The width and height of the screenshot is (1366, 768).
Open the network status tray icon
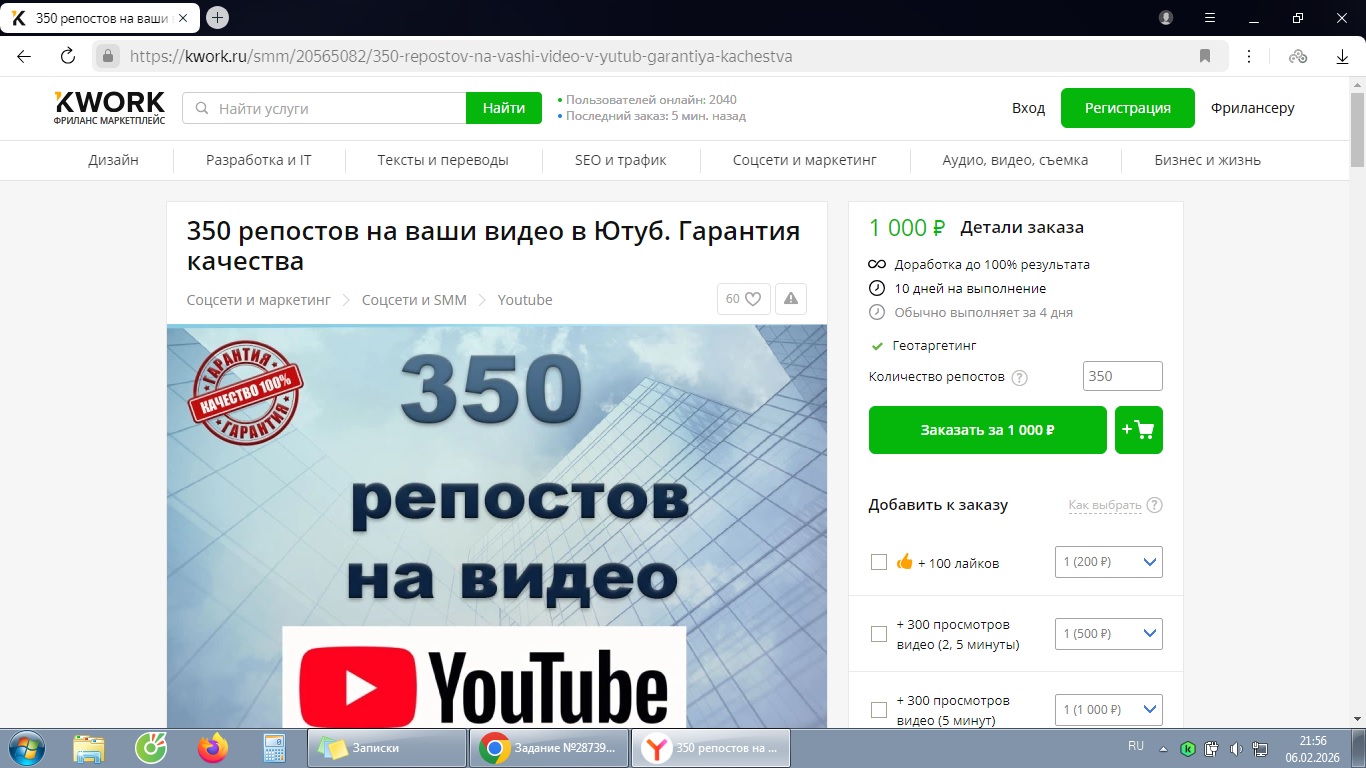click(x=1260, y=748)
